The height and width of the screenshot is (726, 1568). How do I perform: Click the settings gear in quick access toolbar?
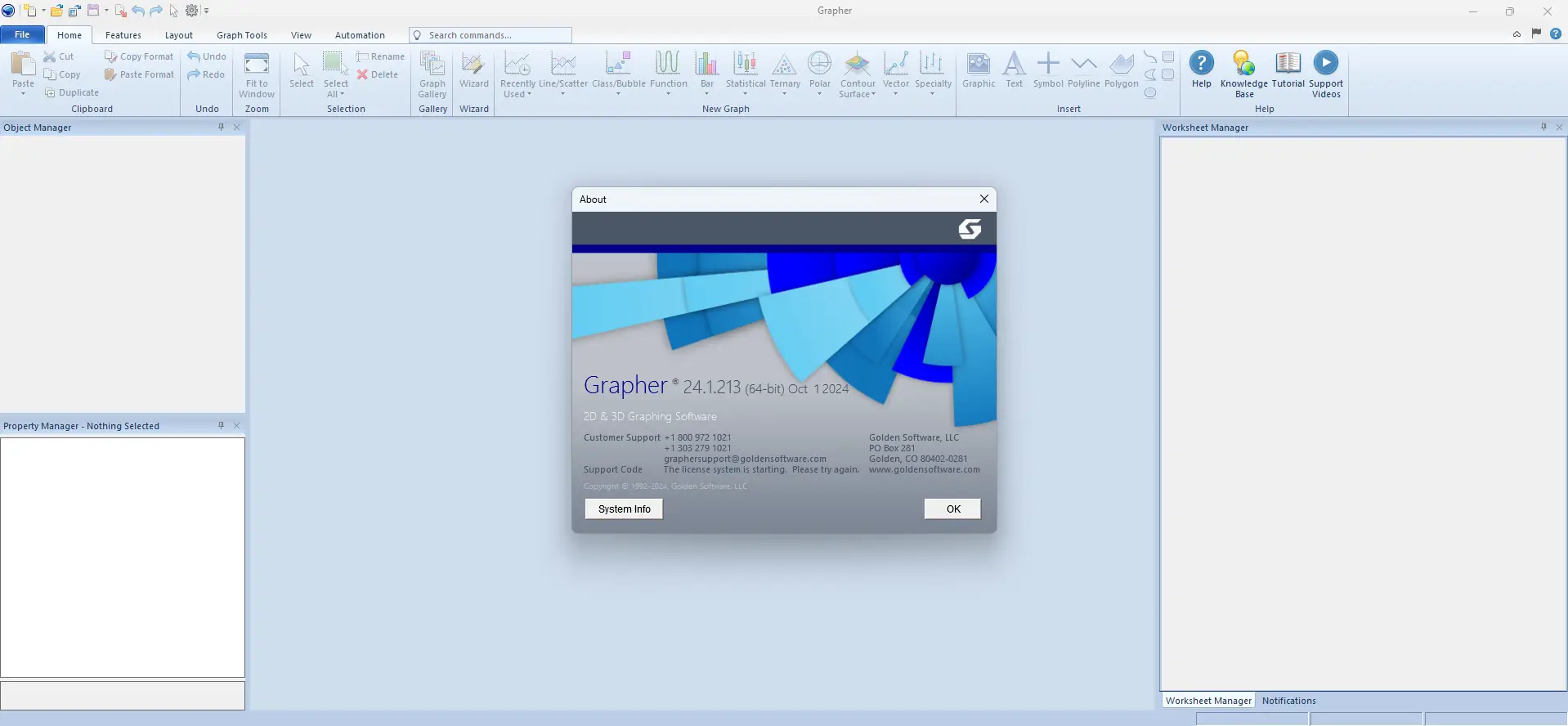(x=192, y=11)
